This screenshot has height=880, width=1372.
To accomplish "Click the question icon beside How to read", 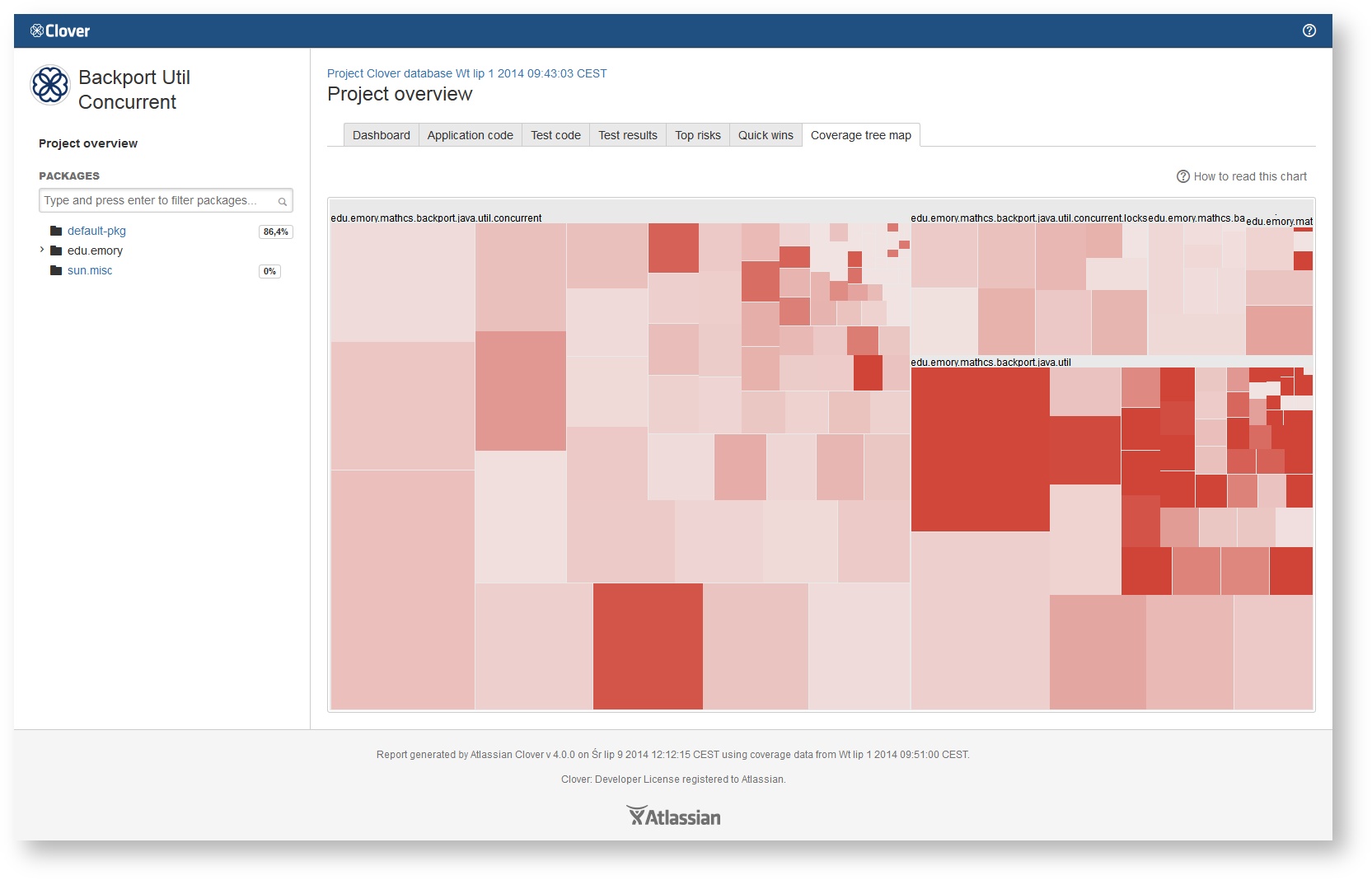I will pos(1183,176).
